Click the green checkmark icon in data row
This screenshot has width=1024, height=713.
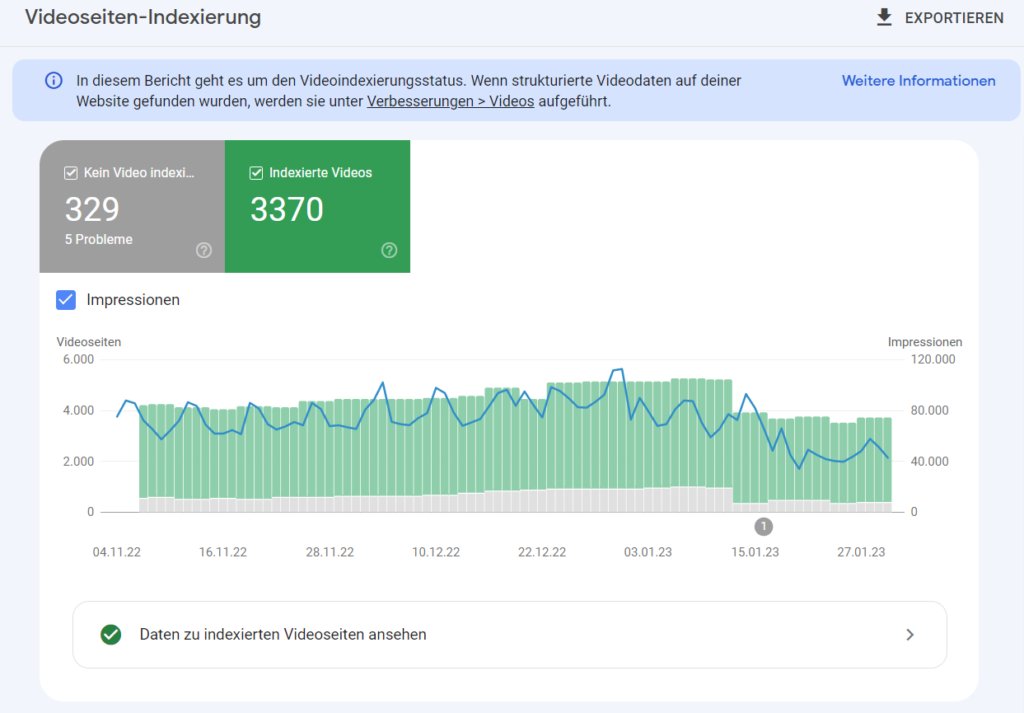pos(111,634)
